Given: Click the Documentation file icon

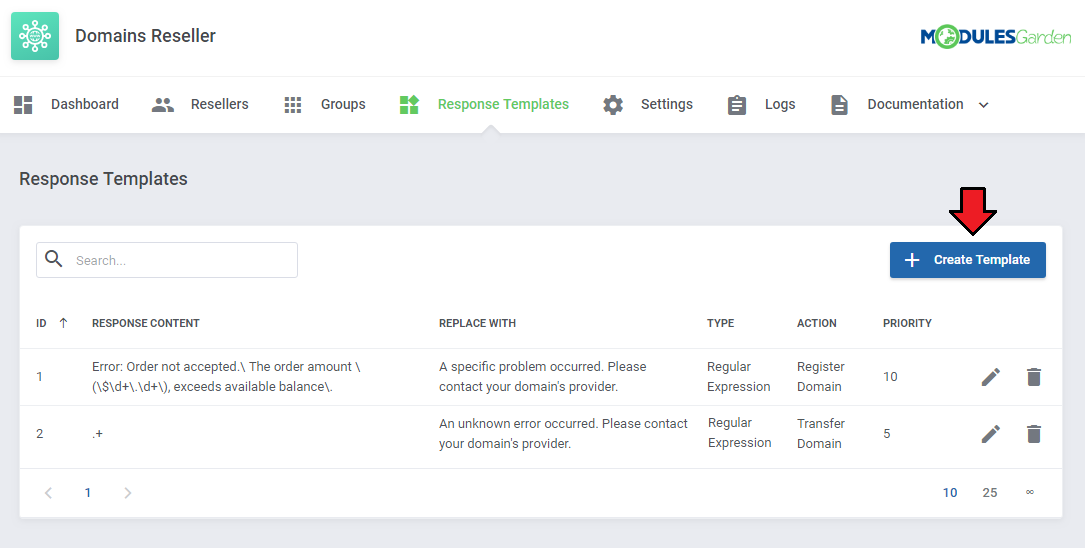Looking at the screenshot, I should 839,104.
